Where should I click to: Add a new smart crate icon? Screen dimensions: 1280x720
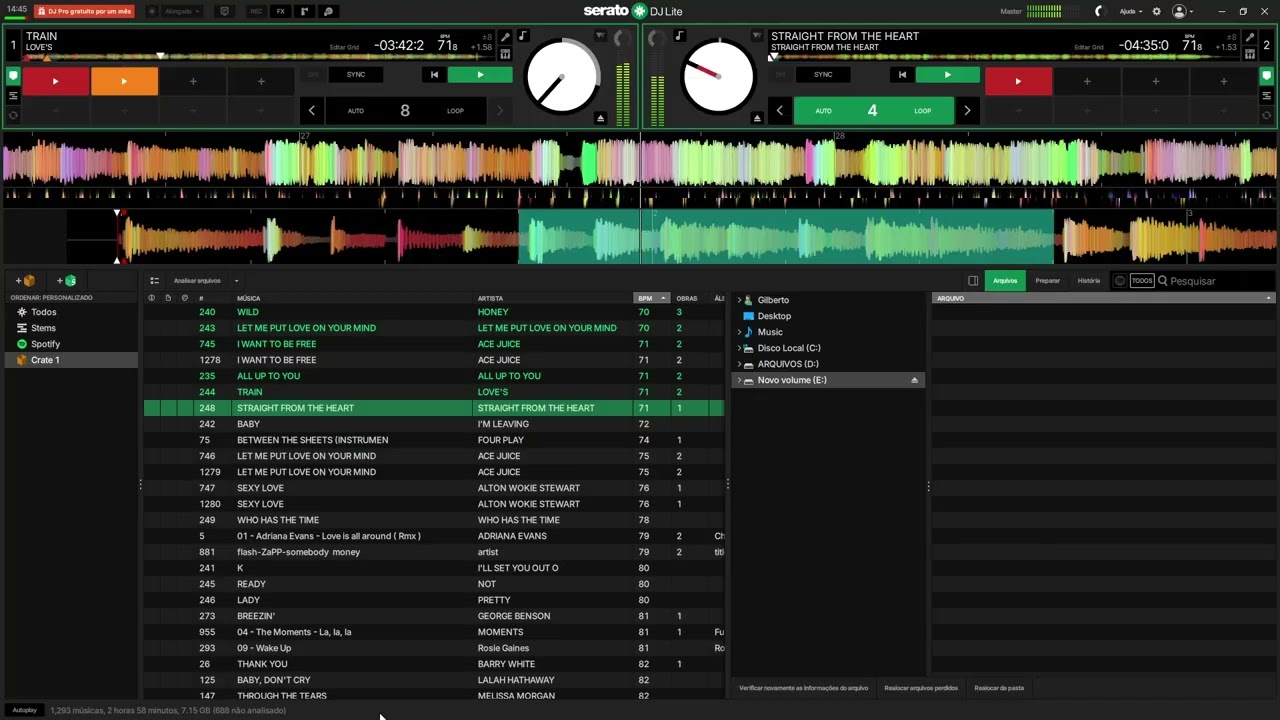[66, 281]
